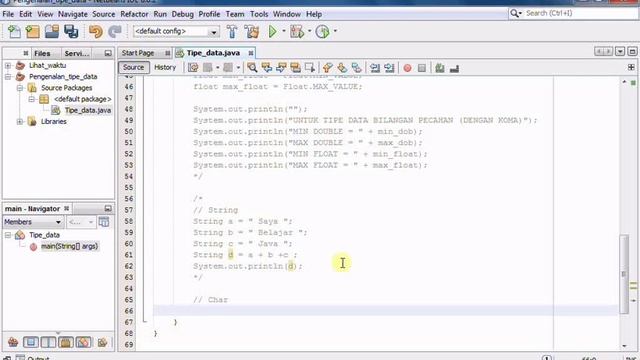Viewport: 640px width, 360px height.
Task: Toggle Bookmark icon in editor toolbar
Action: click(356, 68)
